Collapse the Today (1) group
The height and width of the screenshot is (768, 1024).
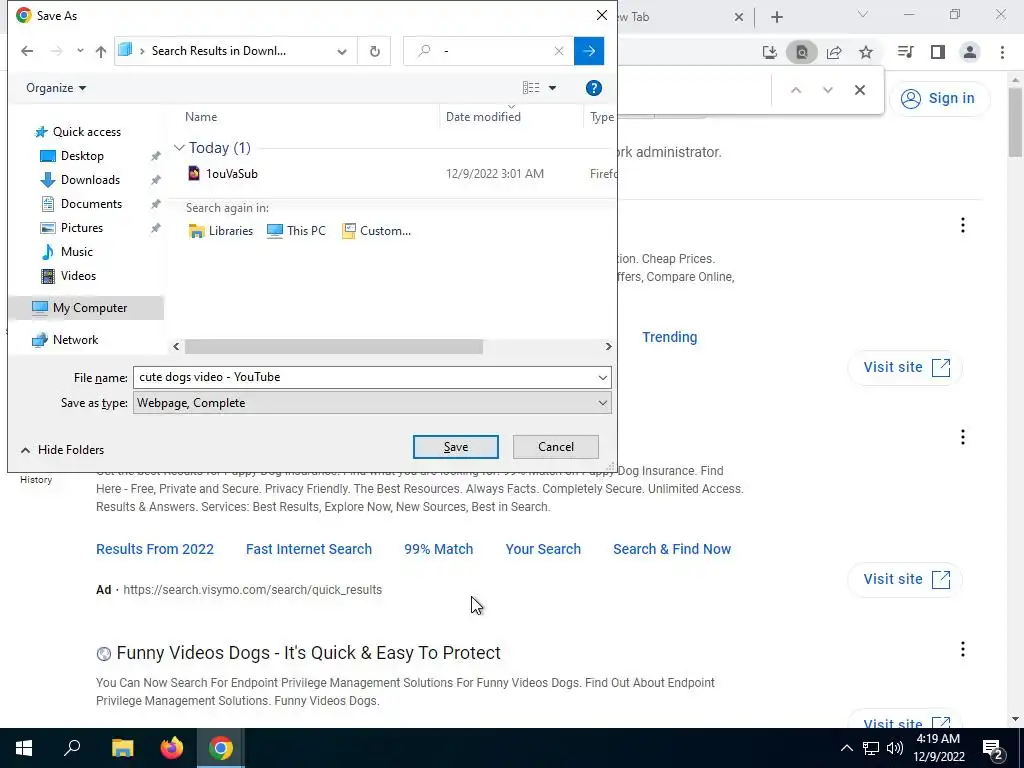pos(179,148)
